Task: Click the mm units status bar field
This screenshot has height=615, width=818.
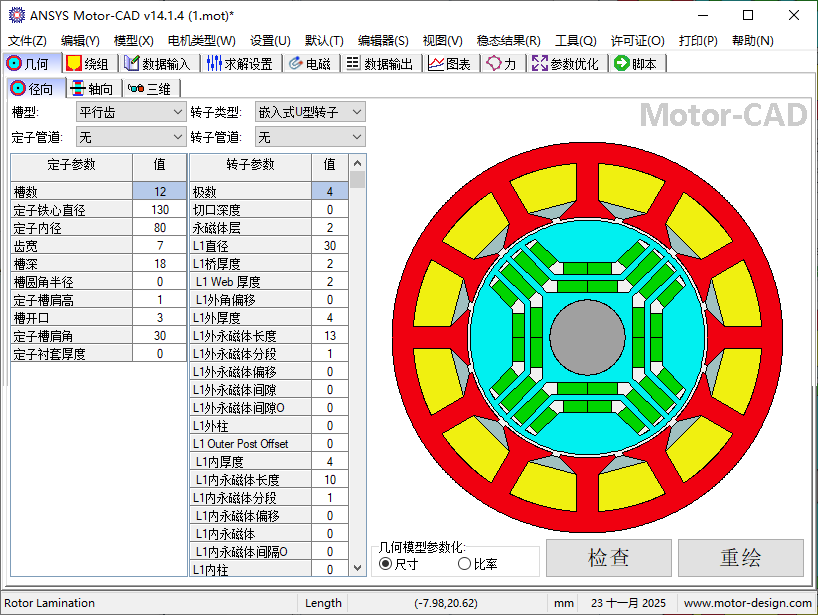Action: click(x=563, y=603)
